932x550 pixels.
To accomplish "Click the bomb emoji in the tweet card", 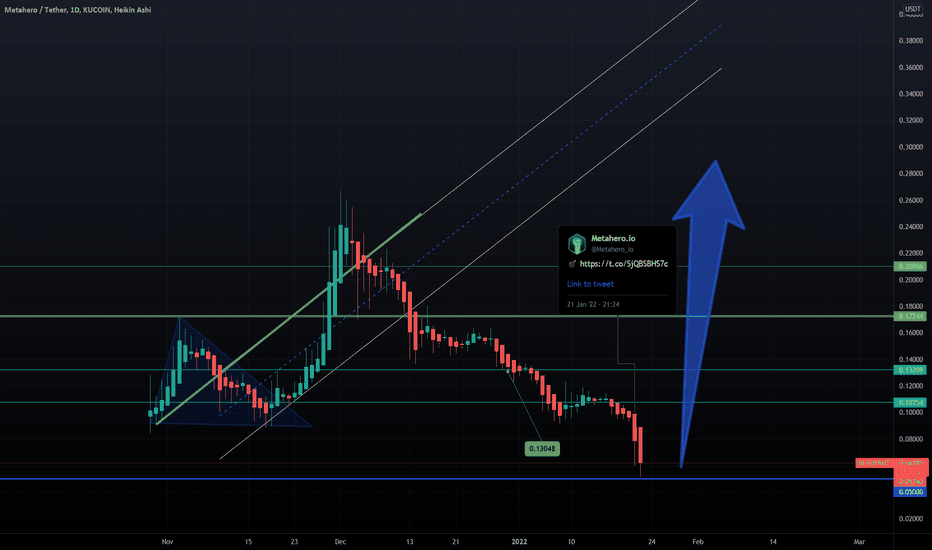I will coord(572,264).
